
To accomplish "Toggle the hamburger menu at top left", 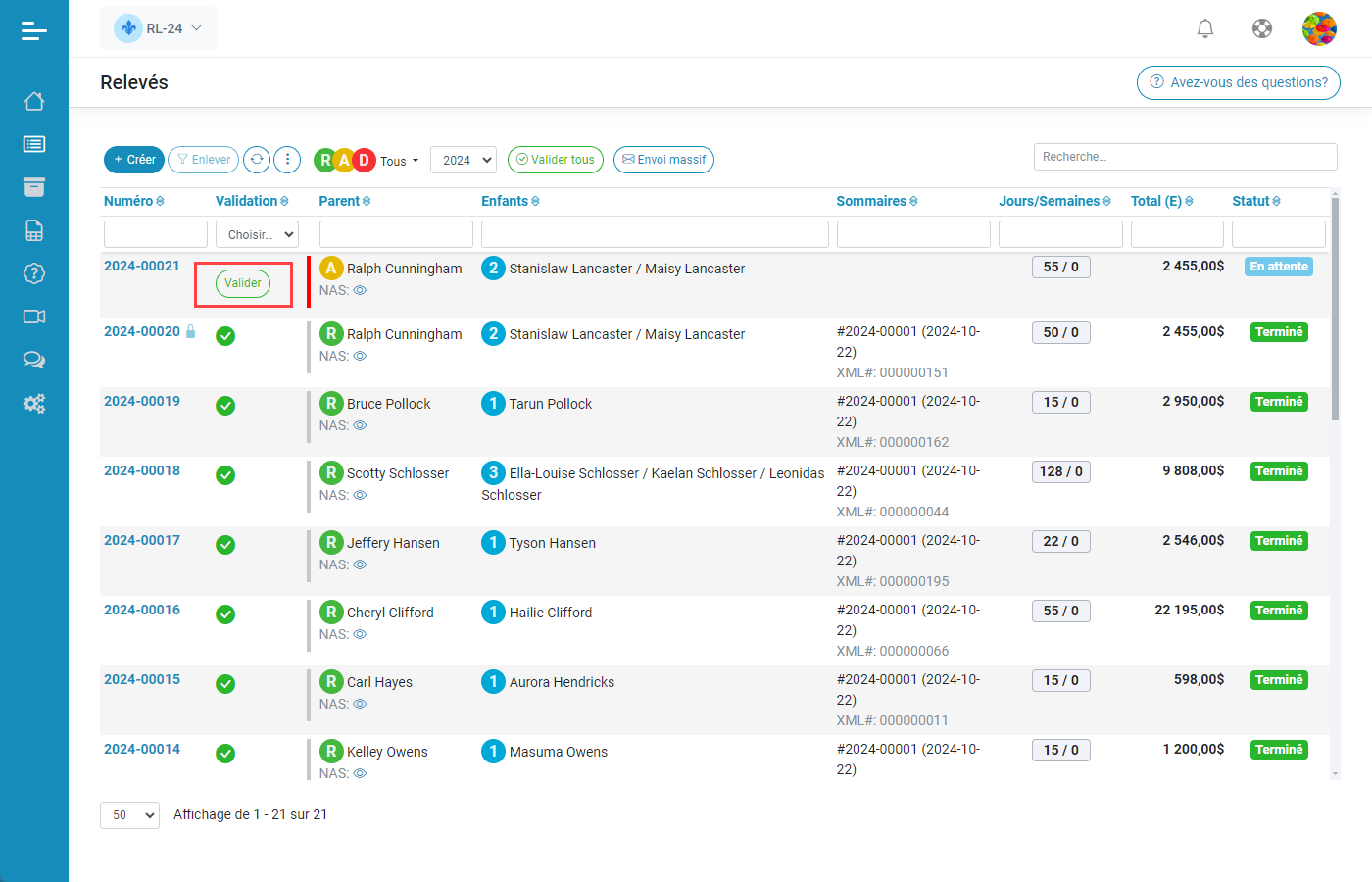I will (34, 31).
